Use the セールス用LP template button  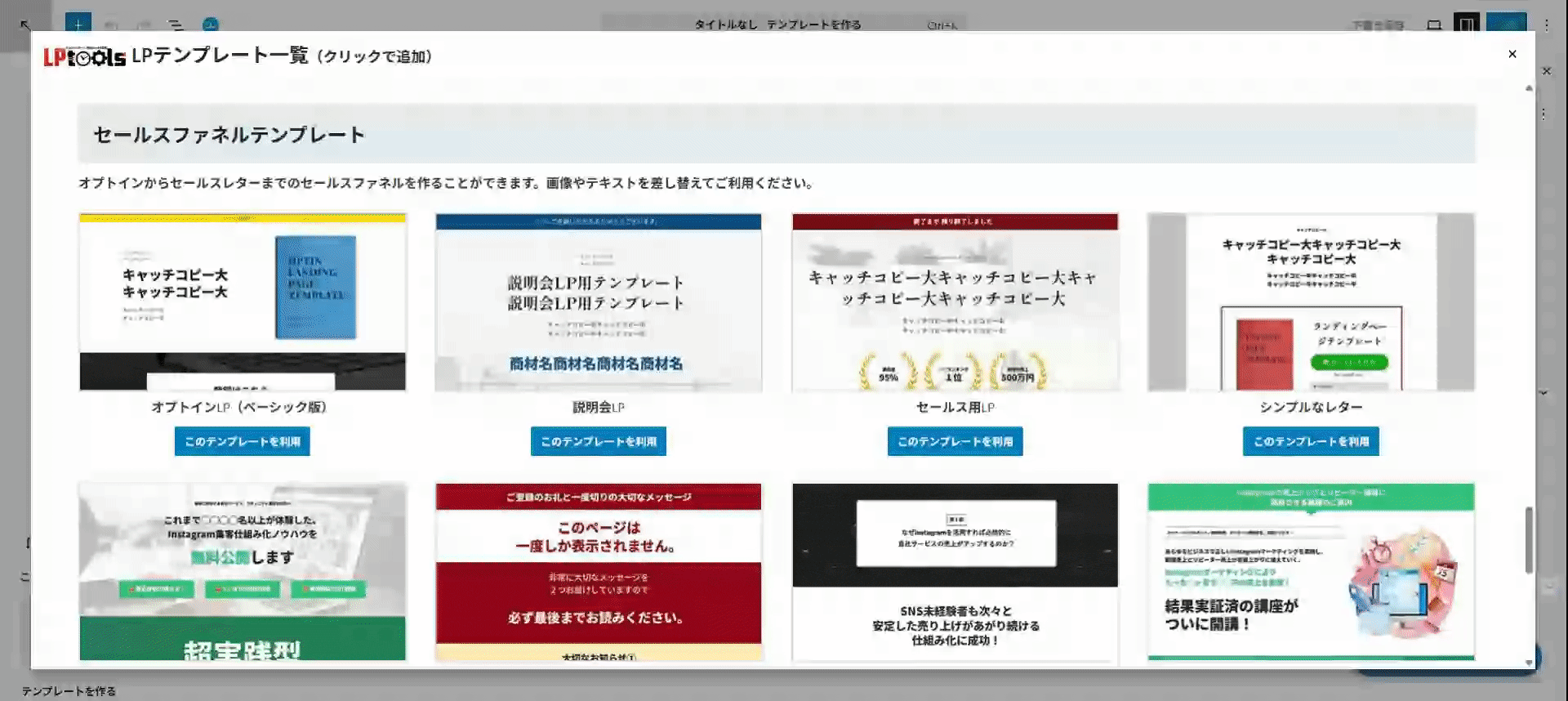click(955, 441)
